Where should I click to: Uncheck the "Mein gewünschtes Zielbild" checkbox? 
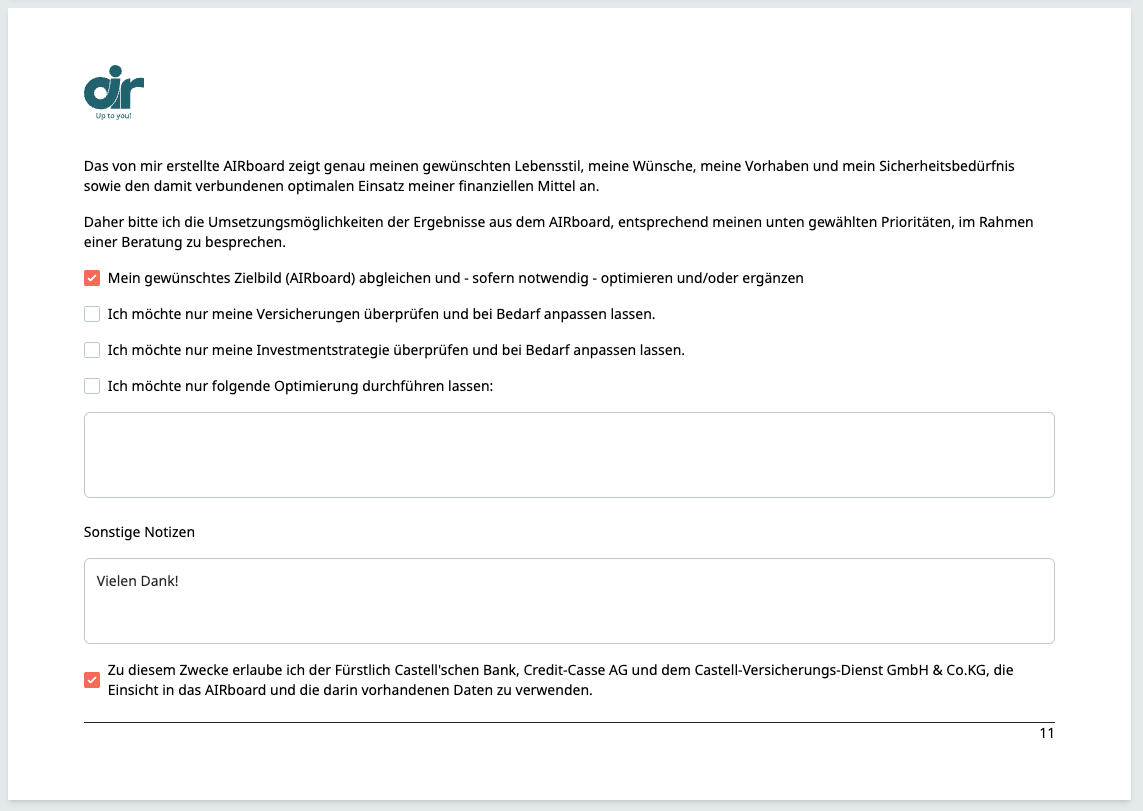92,278
